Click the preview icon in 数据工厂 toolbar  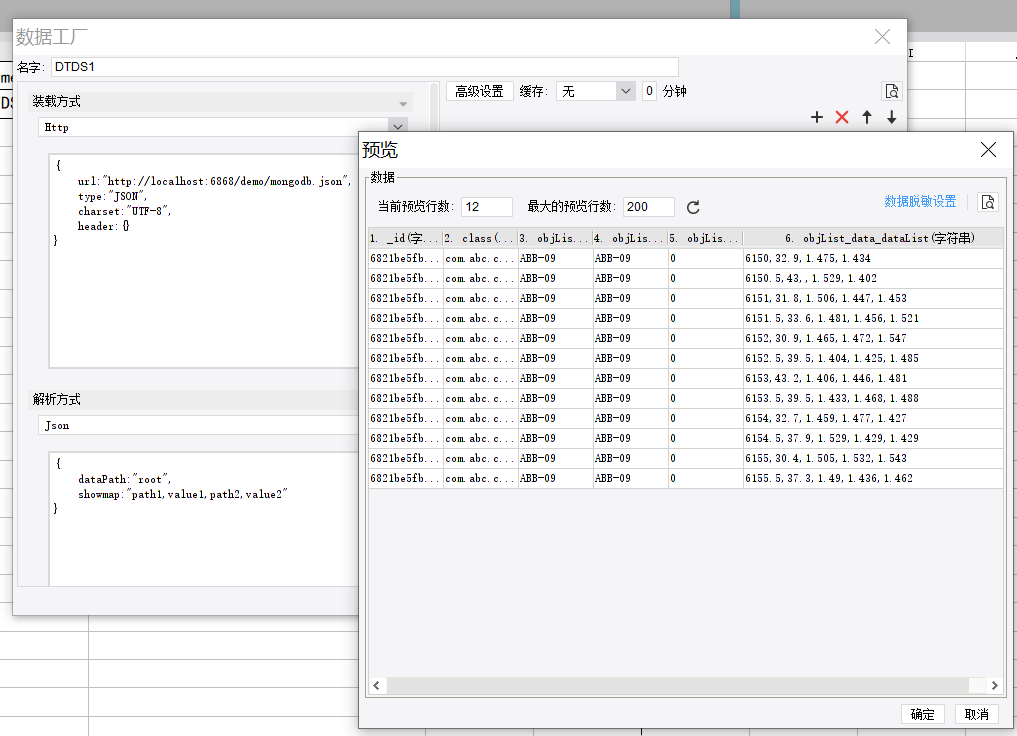891,91
